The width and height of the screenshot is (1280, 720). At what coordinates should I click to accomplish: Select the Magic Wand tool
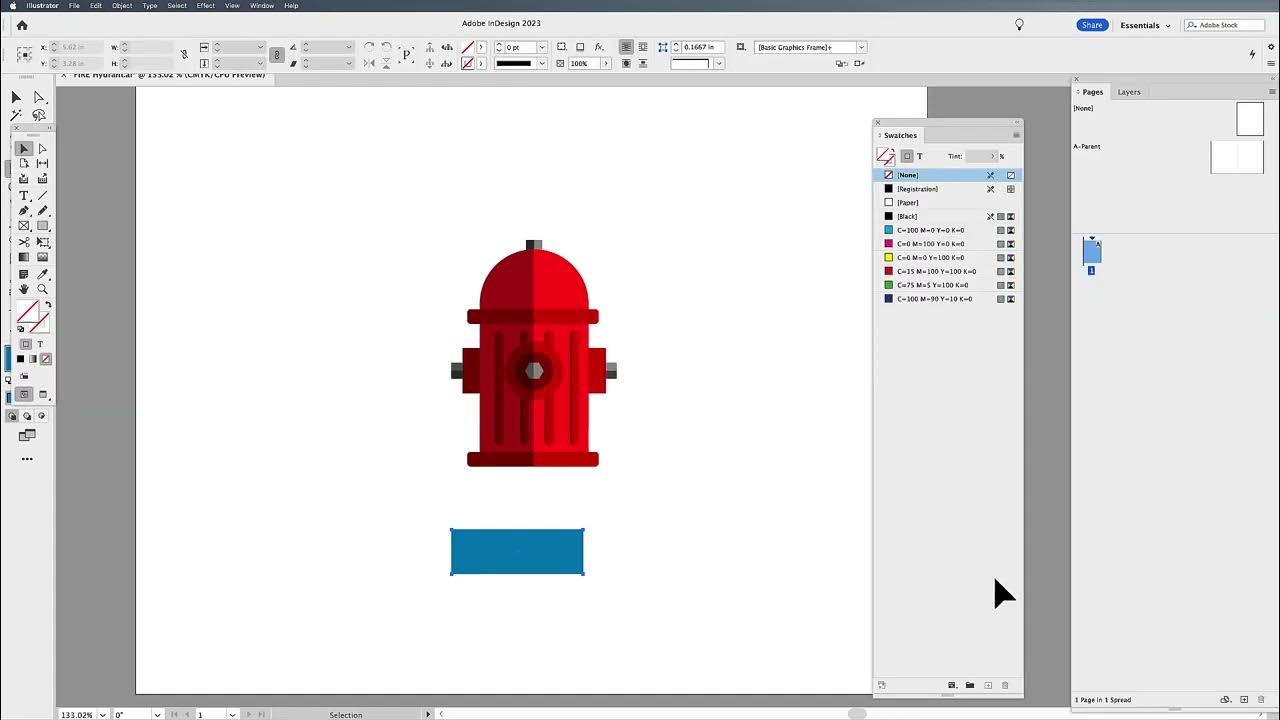(16, 115)
